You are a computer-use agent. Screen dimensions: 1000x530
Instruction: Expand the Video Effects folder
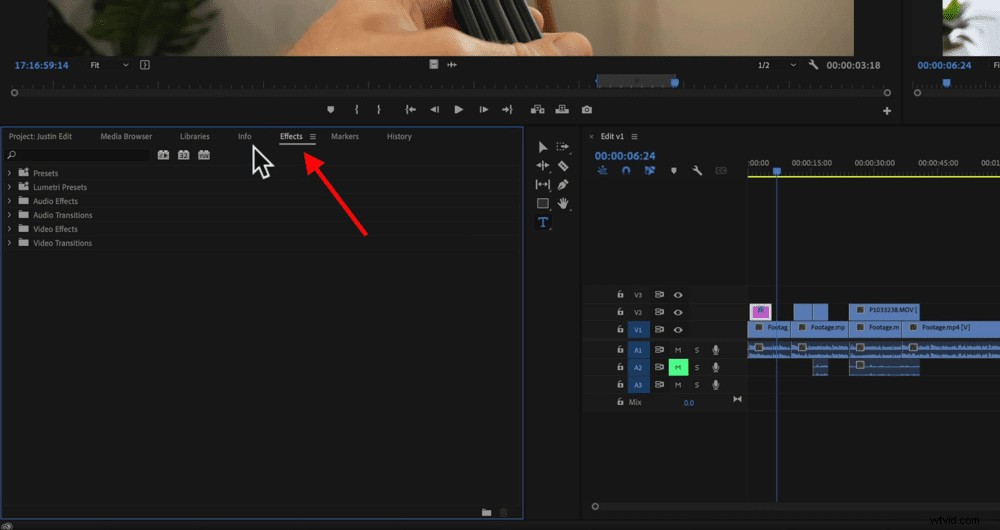click(x=9, y=229)
